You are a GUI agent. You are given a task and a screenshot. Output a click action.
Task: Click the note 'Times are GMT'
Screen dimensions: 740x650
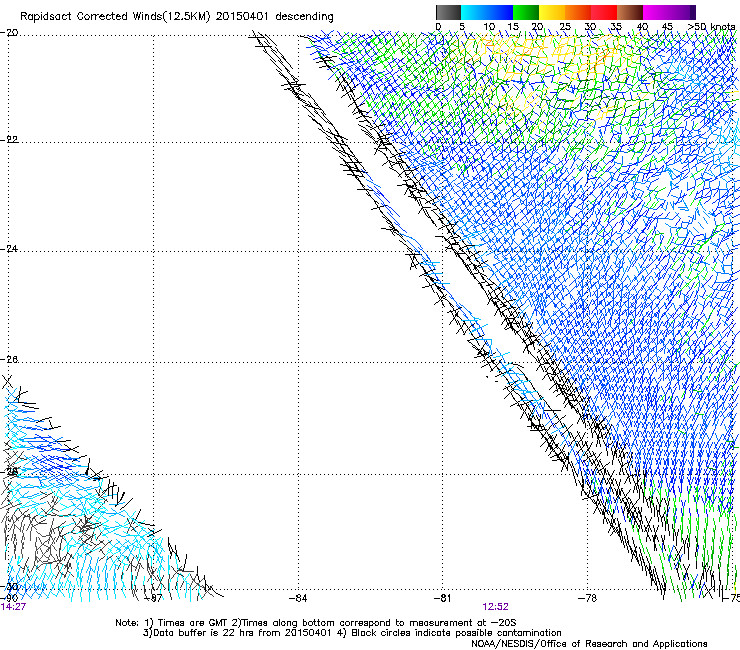(x=192, y=623)
